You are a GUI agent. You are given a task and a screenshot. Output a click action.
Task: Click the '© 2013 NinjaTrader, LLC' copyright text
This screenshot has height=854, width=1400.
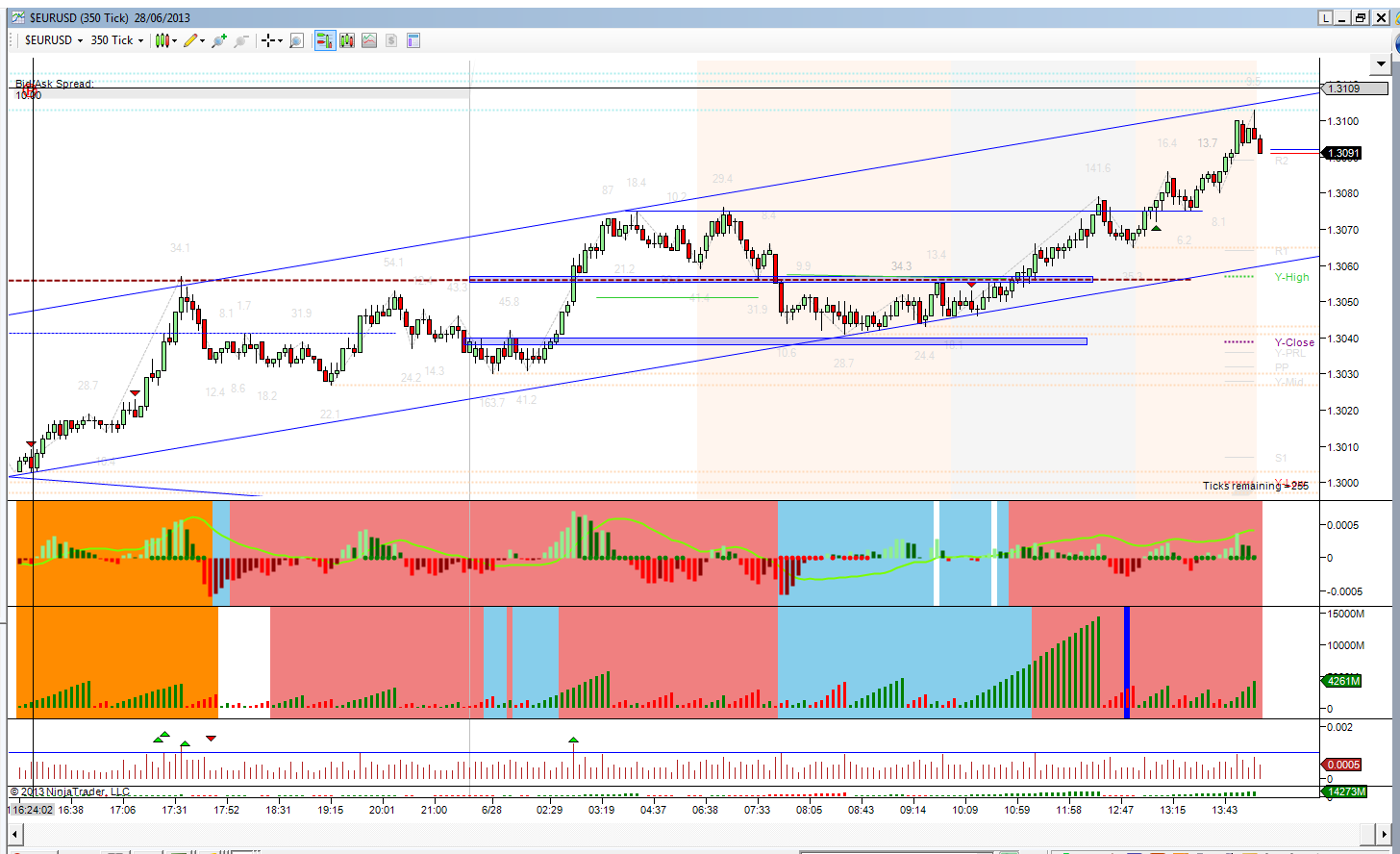(x=69, y=792)
